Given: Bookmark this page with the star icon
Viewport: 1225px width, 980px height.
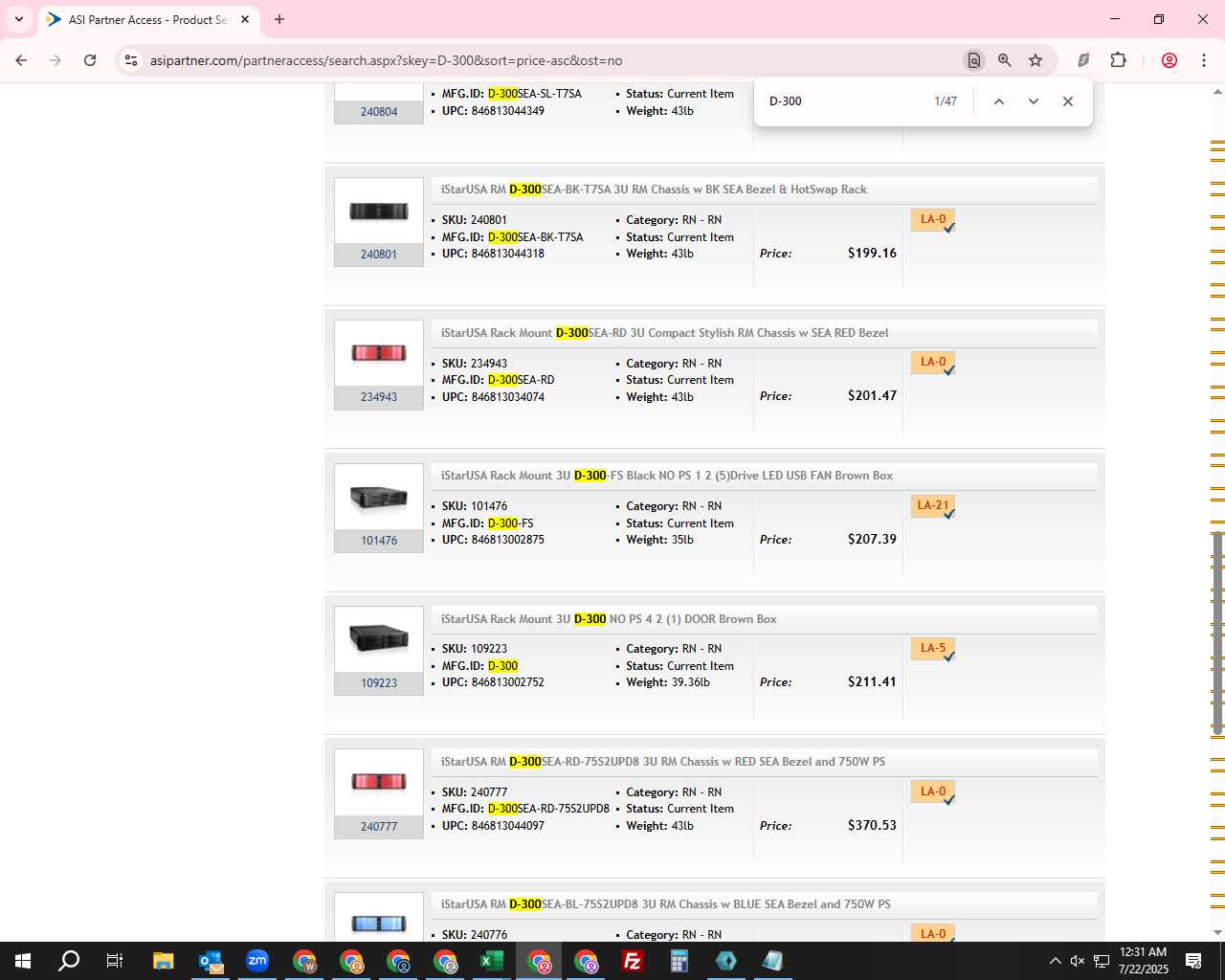Looking at the screenshot, I should pos(1036,60).
